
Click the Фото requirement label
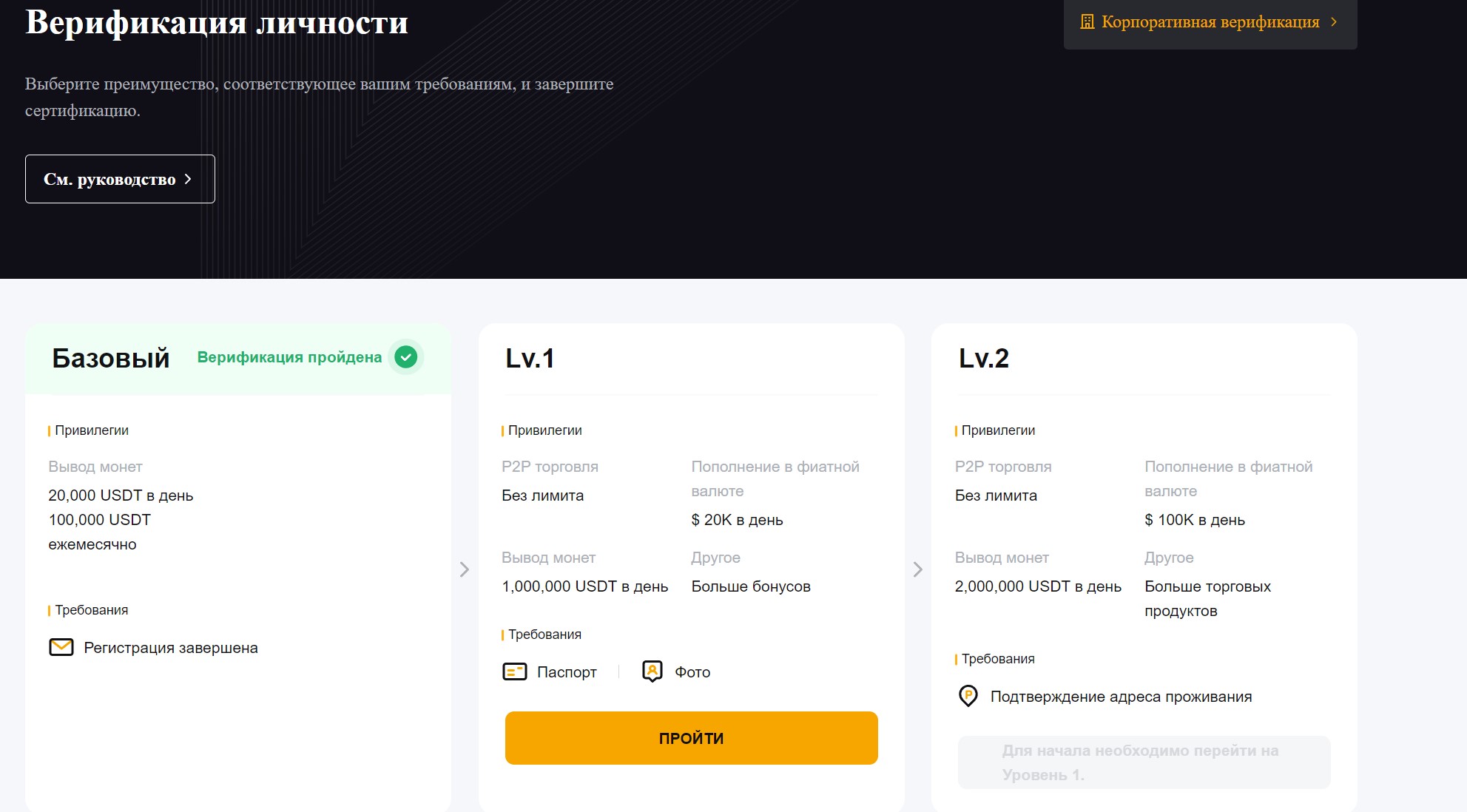point(692,672)
